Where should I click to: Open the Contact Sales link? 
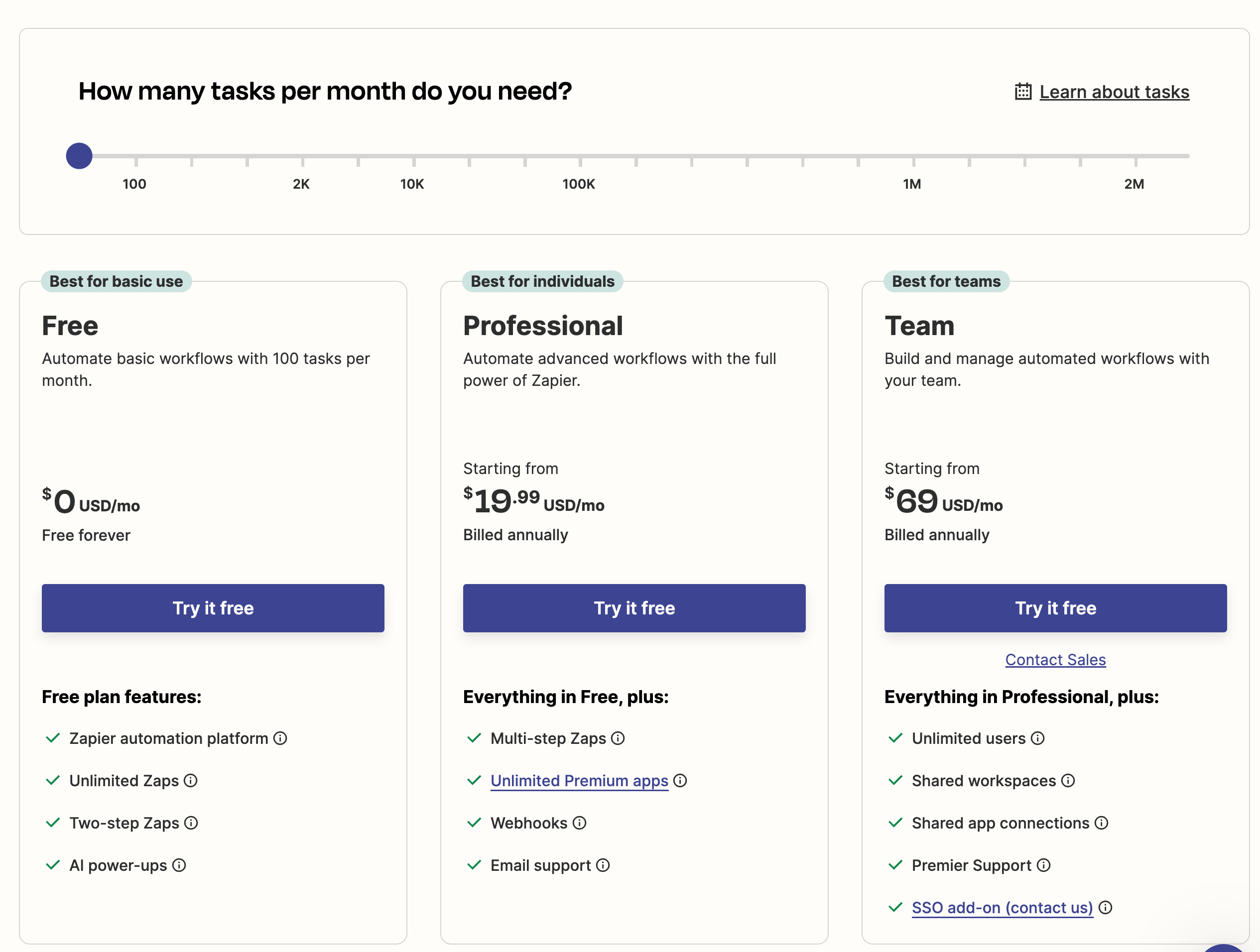[1055, 659]
